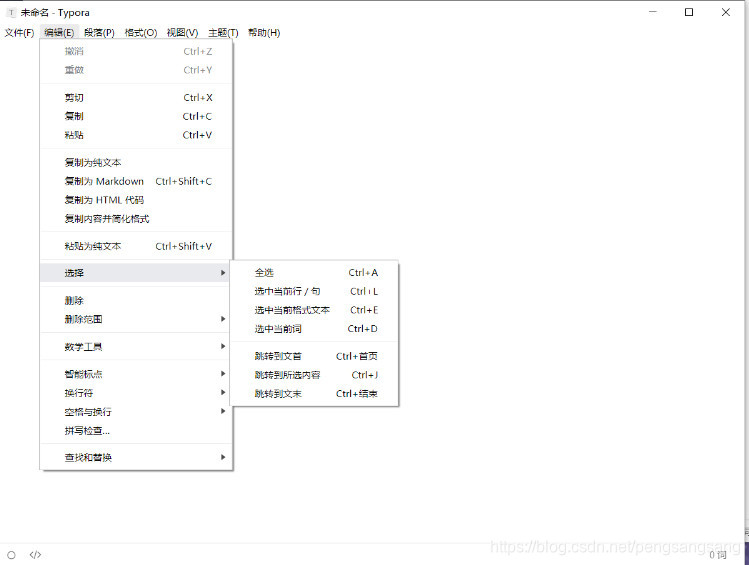This screenshot has height=565, width=749.
Task: Minimize the Typora window
Action: [x=653, y=12]
